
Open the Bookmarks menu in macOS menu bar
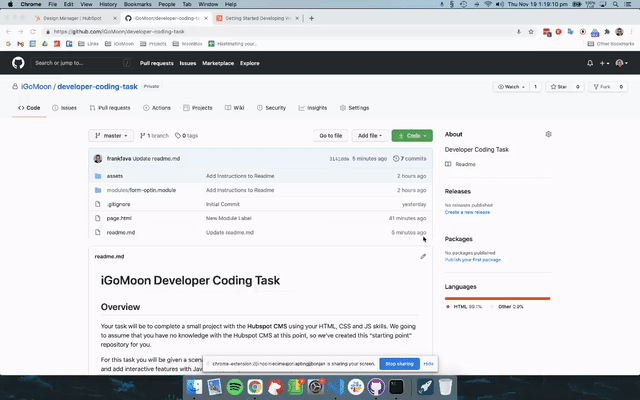point(138,4)
